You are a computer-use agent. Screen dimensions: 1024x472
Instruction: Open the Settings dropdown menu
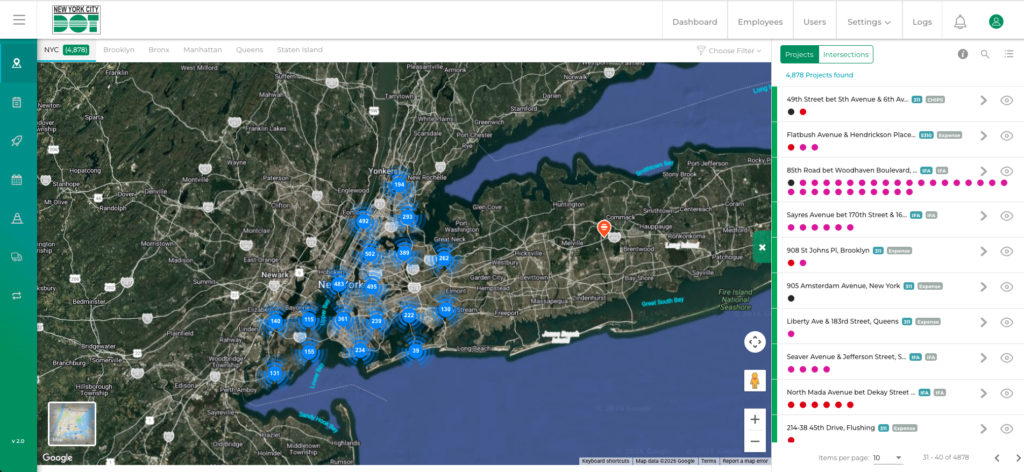(868, 21)
